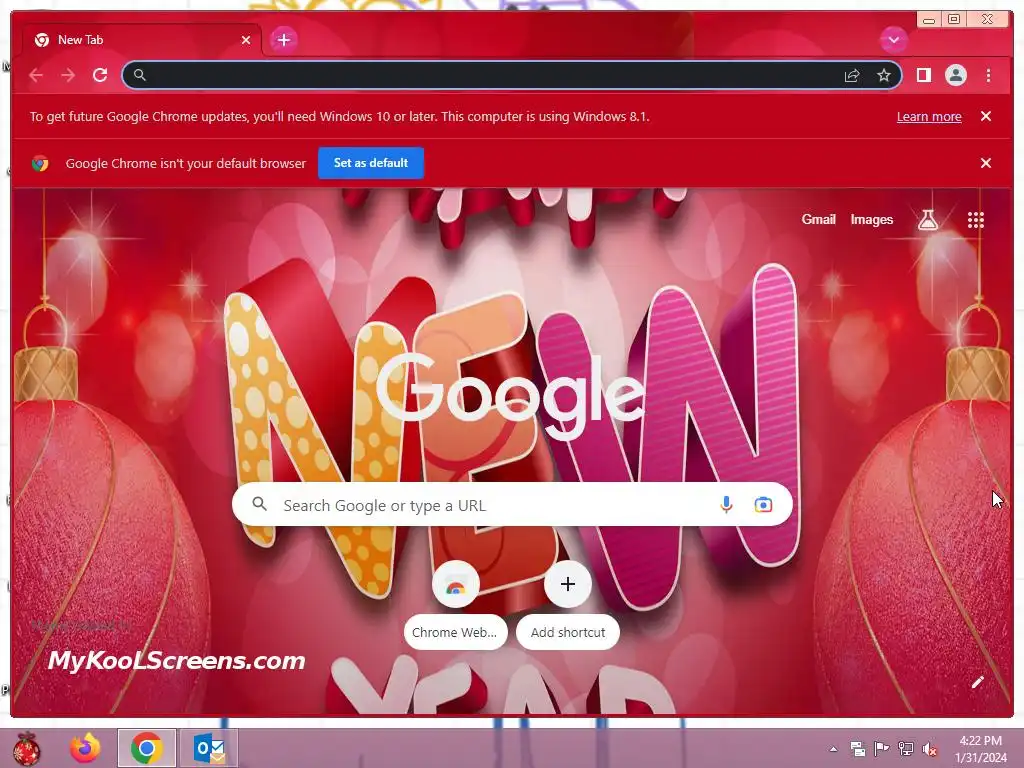The height and width of the screenshot is (768, 1024).
Task: Click the Set as default button
Action: point(371,163)
